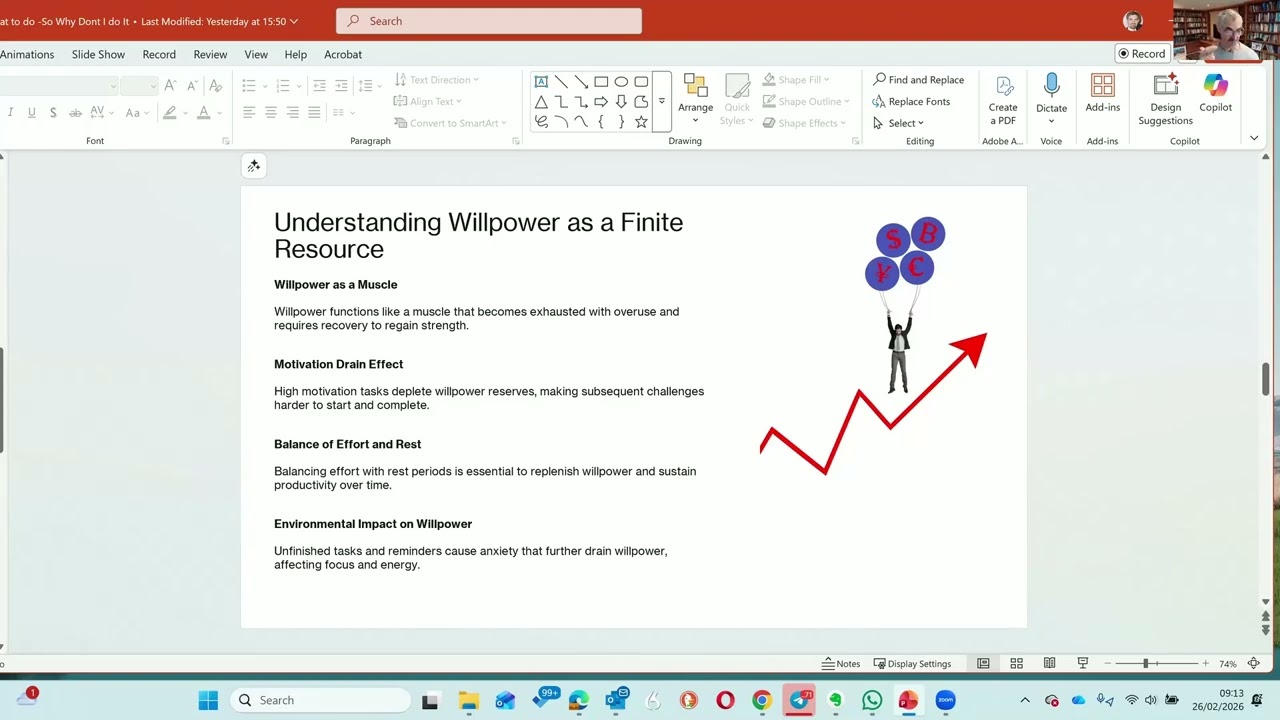Open Align Text dropdown
This screenshot has height=720, width=1280.
(x=428, y=101)
